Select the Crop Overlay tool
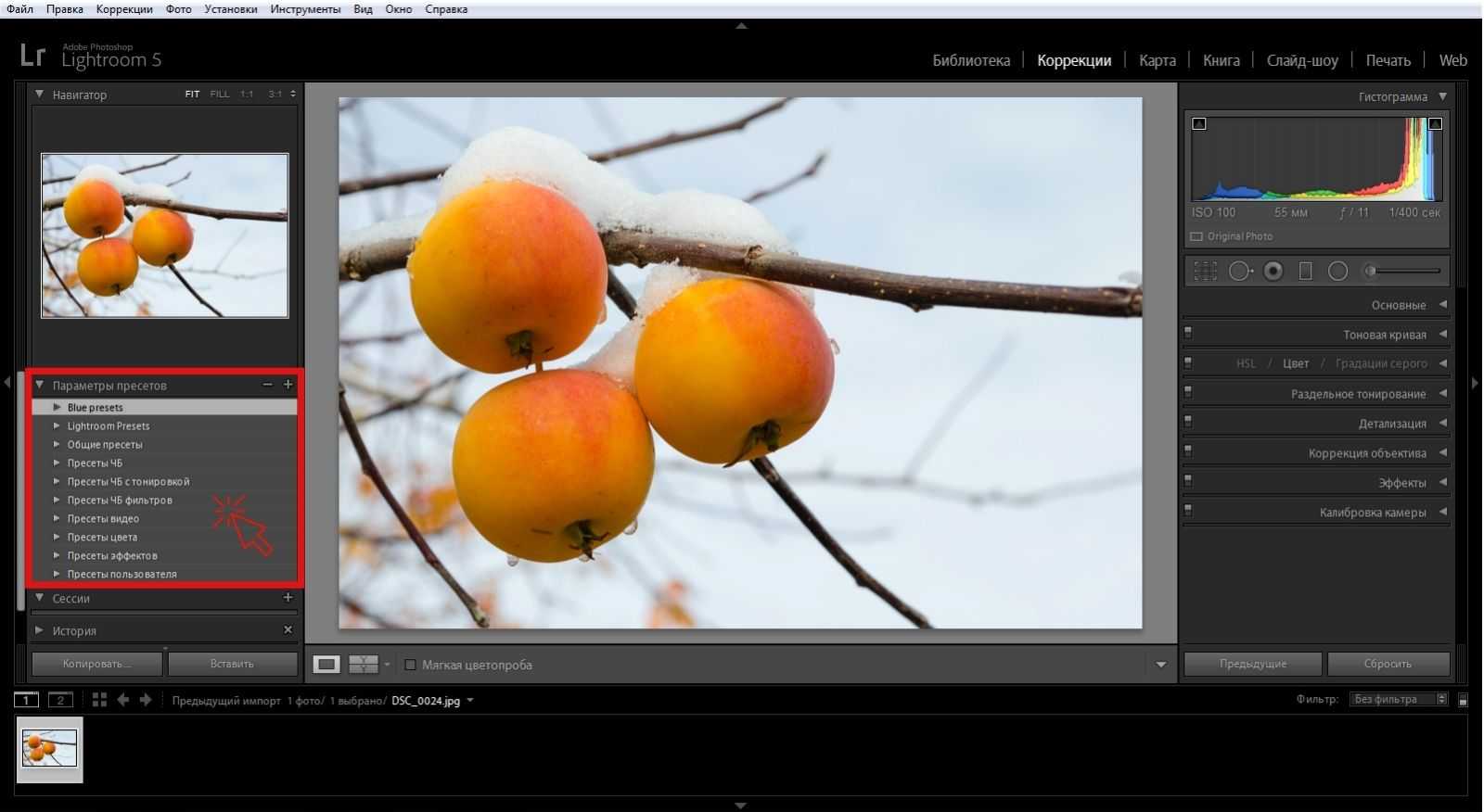This screenshot has width=1484, height=812. coord(1205,271)
